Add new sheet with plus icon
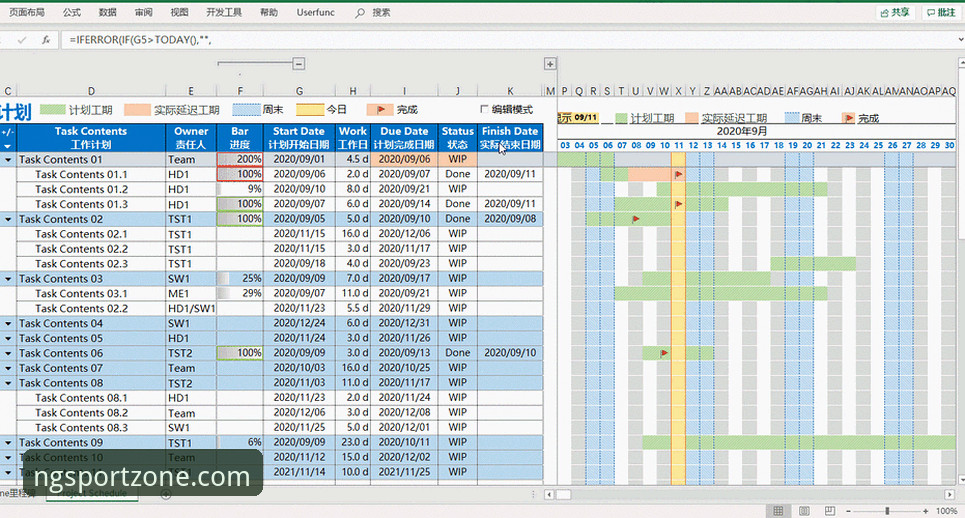The height and width of the screenshot is (518, 965). 166,494
